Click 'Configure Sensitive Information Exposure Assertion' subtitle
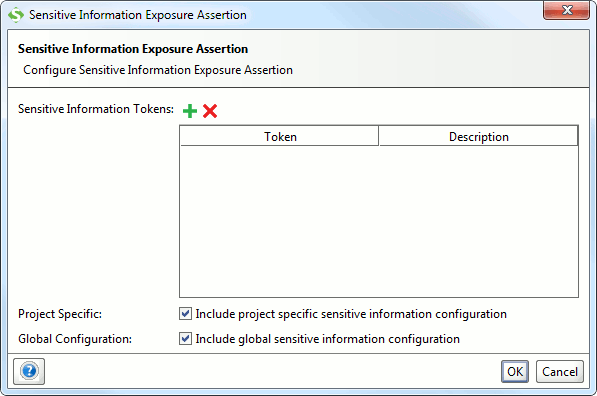Viewport: 597px width, 396px height. (158, 70)
